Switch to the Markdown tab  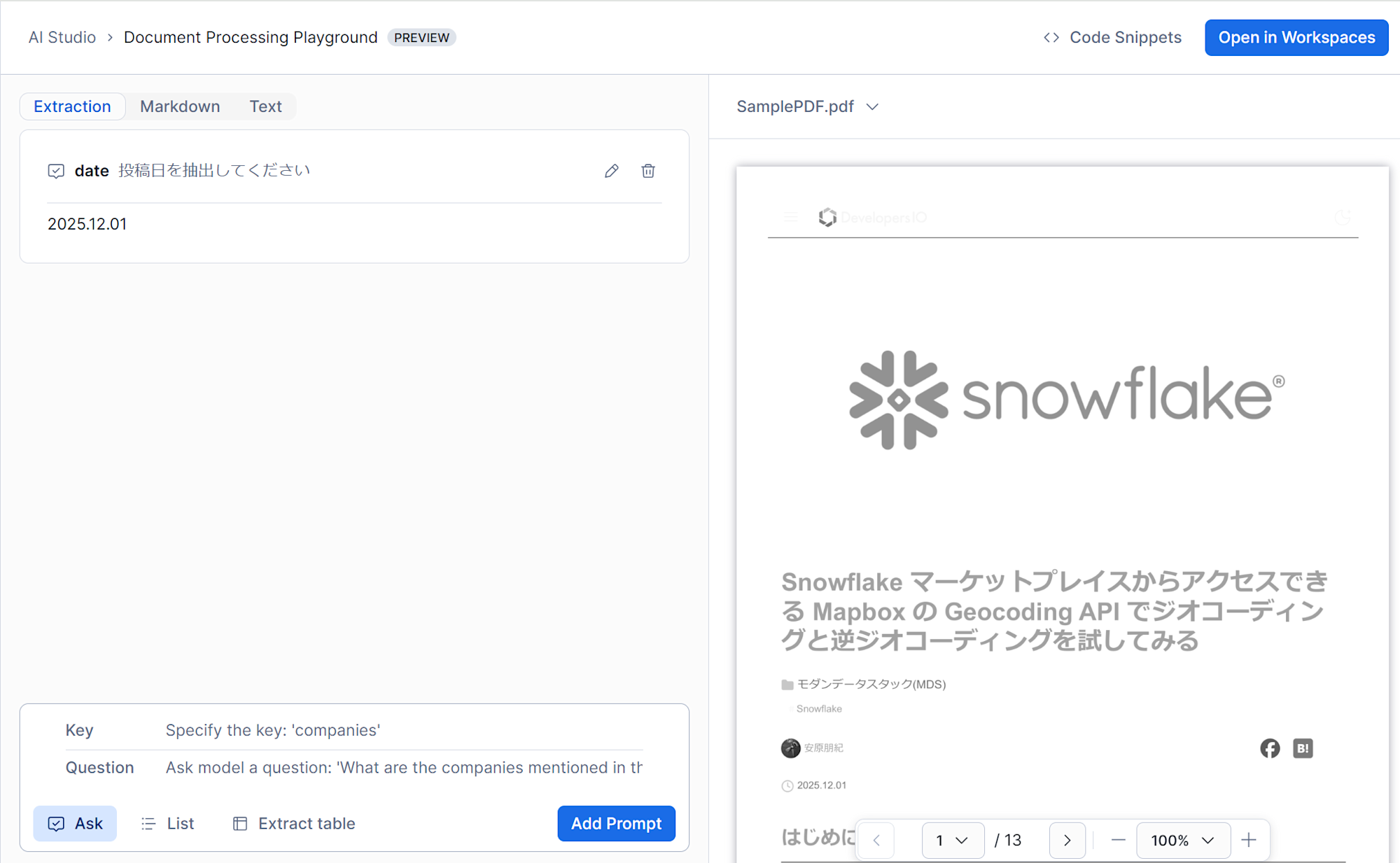180,106
